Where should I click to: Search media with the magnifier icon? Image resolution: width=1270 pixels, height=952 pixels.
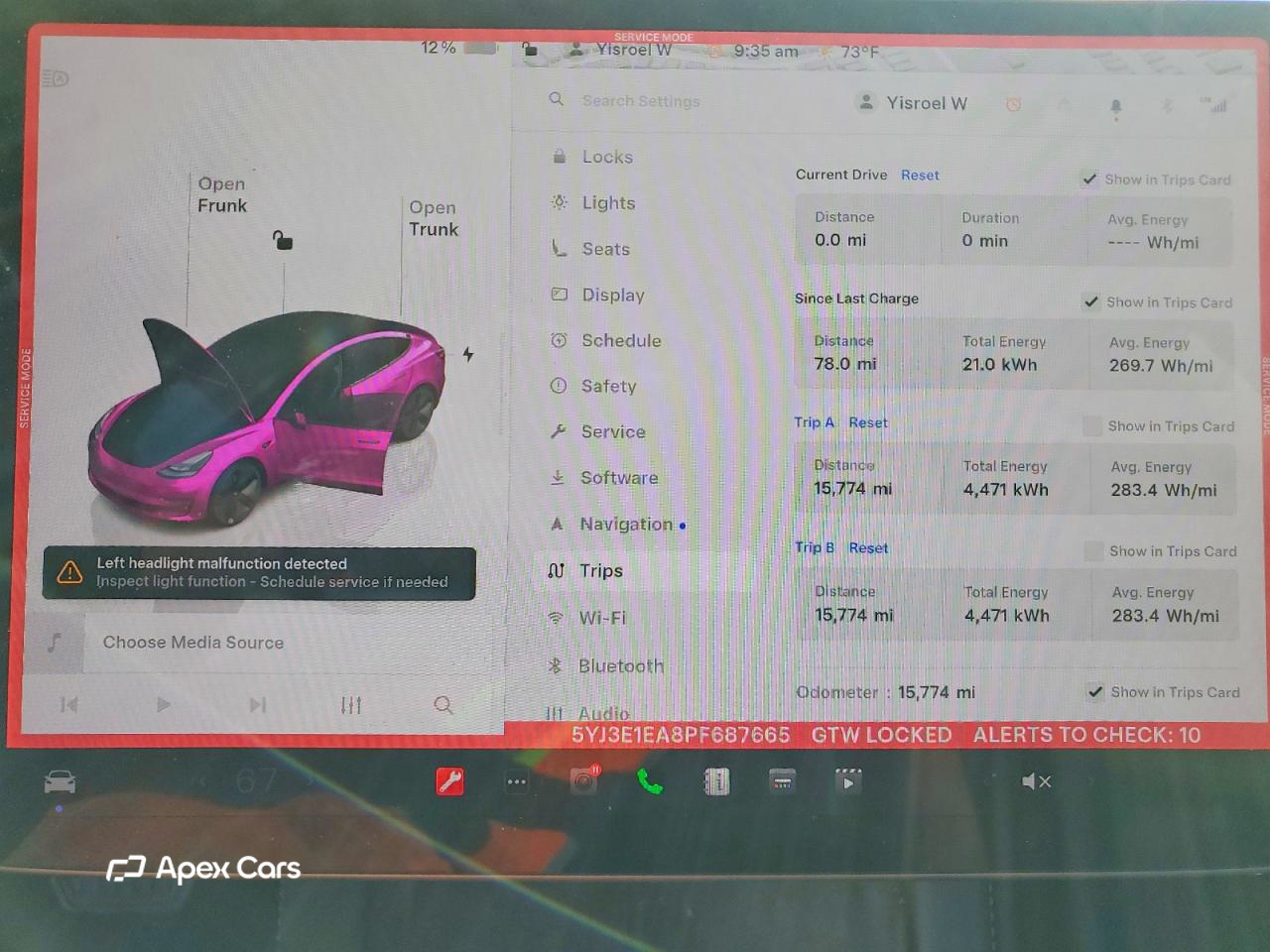(444, 705)
